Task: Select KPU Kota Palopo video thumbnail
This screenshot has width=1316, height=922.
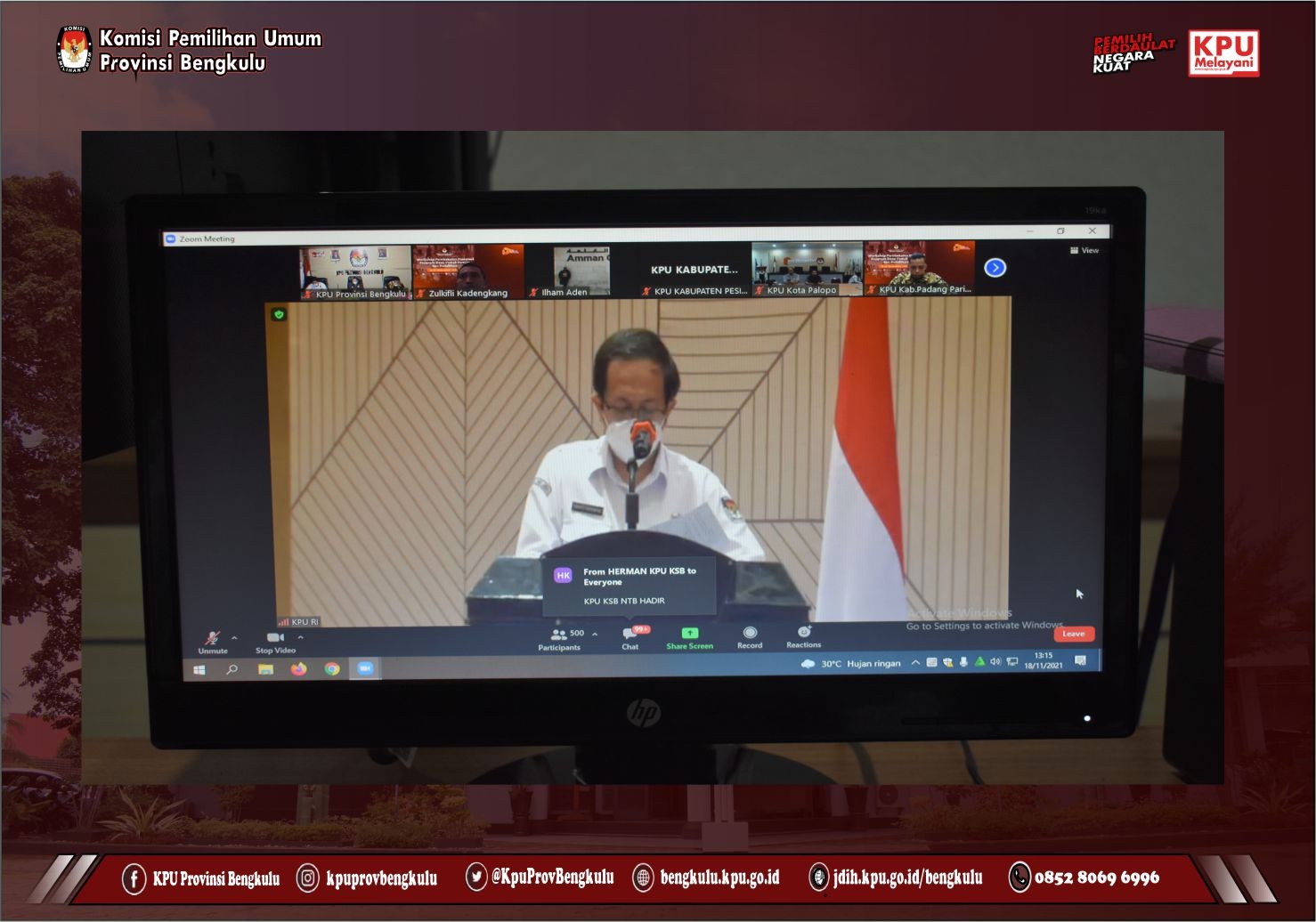Action: pyautogui.click(x=807, y=268)
